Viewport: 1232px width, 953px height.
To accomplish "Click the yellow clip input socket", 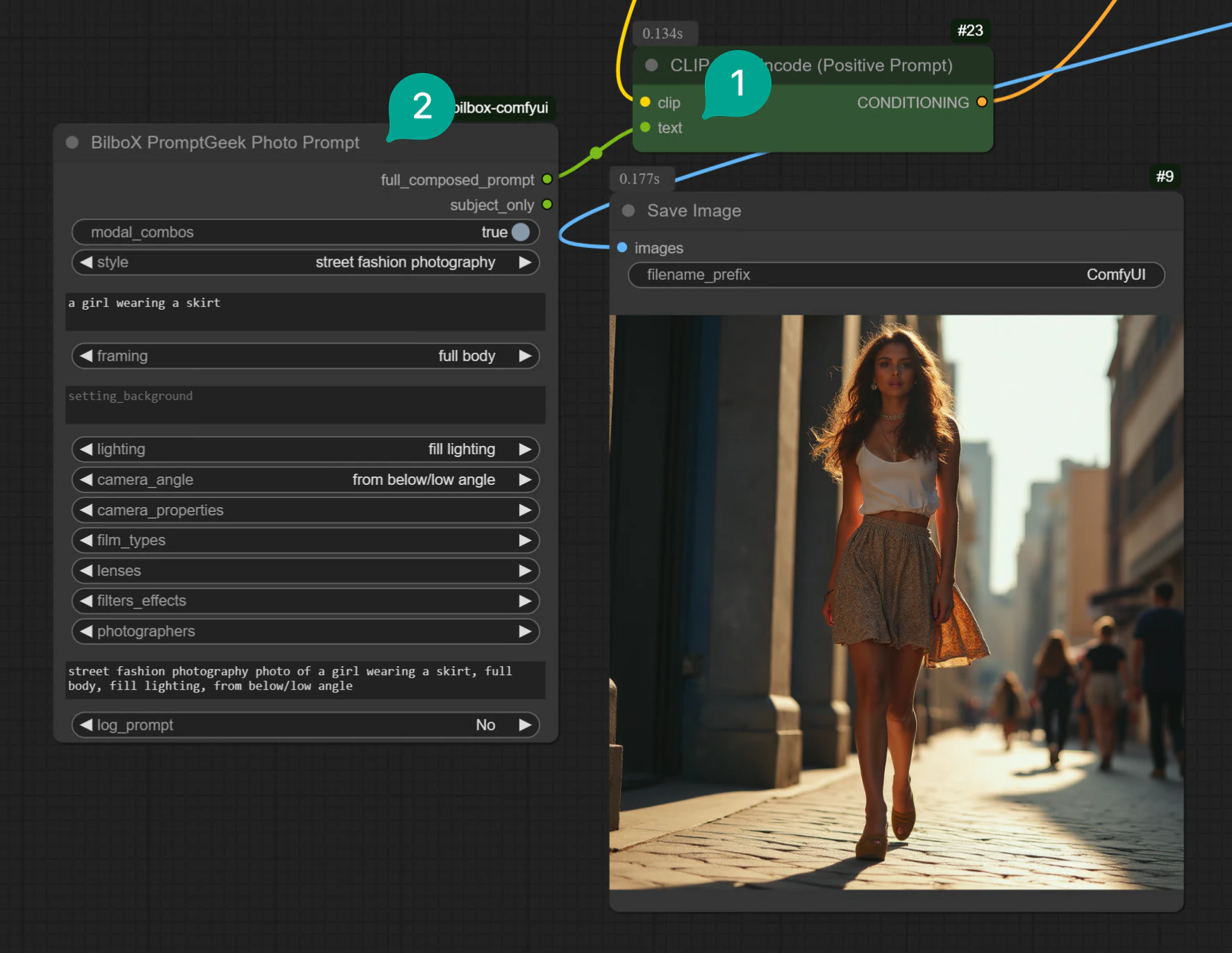I will [645, 102].
